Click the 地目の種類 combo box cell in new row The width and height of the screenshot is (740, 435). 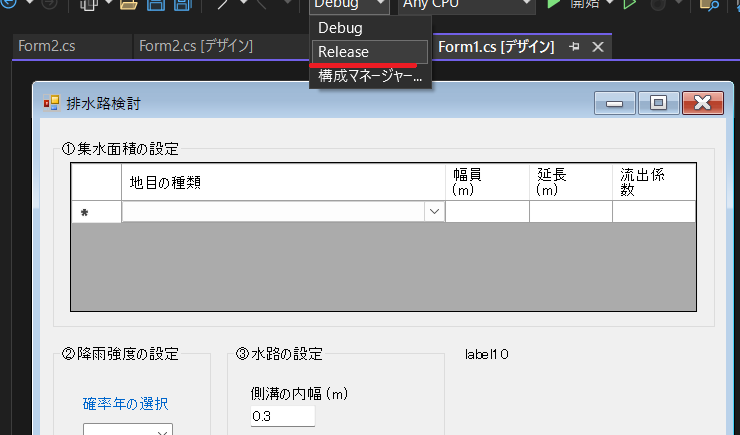283,212
